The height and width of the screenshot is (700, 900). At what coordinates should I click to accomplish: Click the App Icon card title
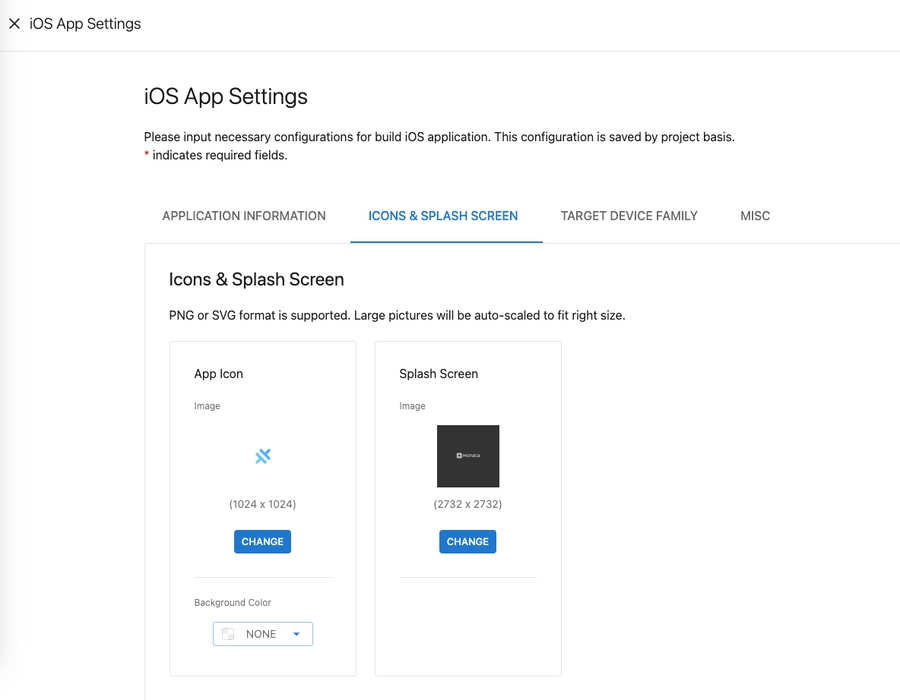coord(219,374)
